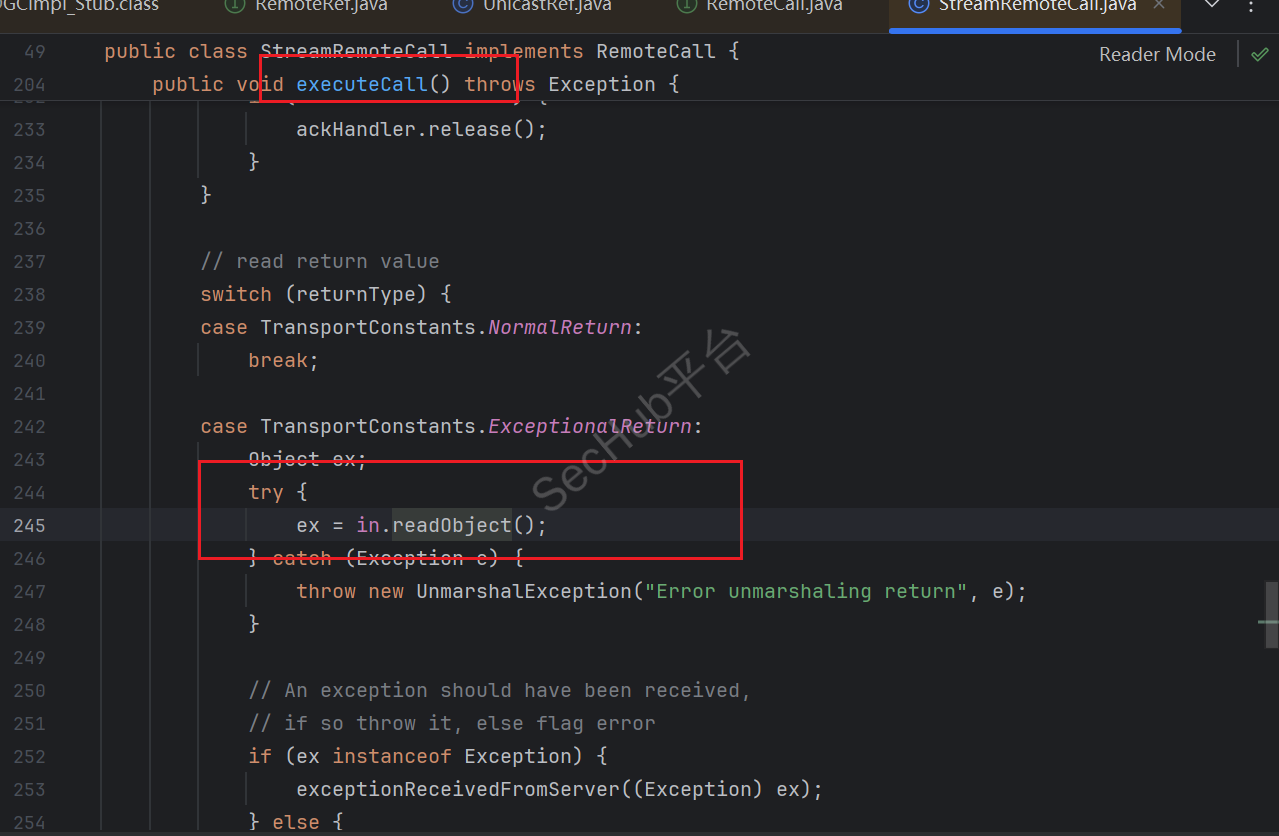
Task: Toggle Reader Mode in the editor
Action: pyautogui.click(x=1157, y=54)
